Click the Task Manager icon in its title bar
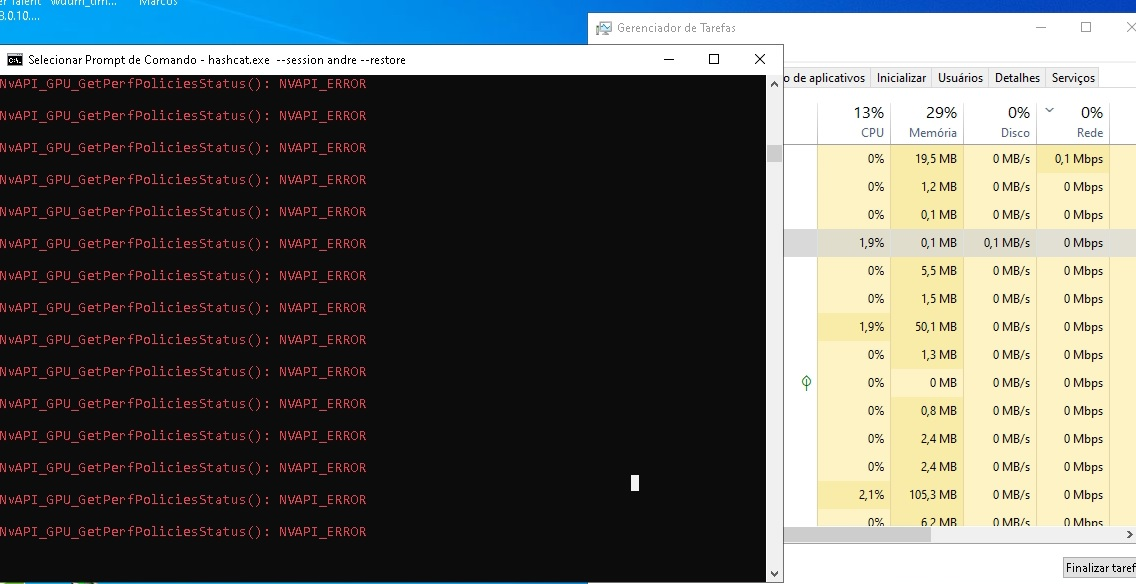The image size is (1136, 584). point(603,28)
